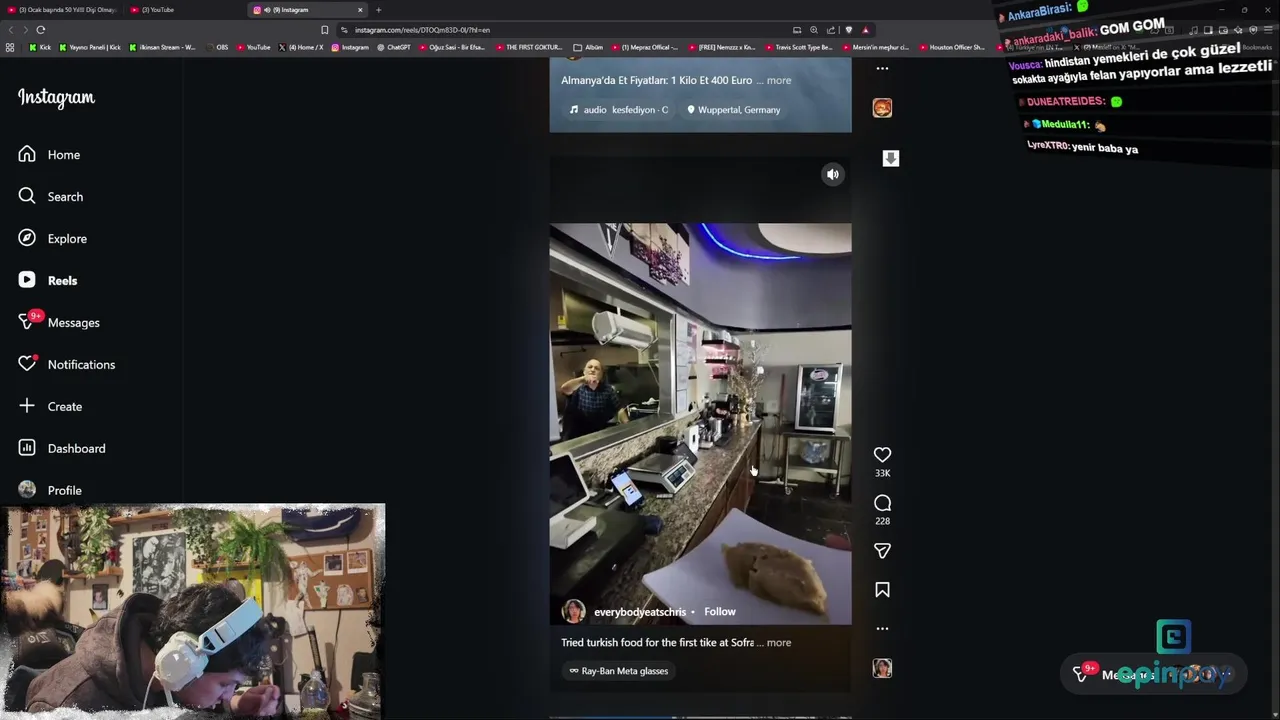Click the download arrow icon beside the reel
The height and width of the screenshot is (720, 1280).
(891, 158)
